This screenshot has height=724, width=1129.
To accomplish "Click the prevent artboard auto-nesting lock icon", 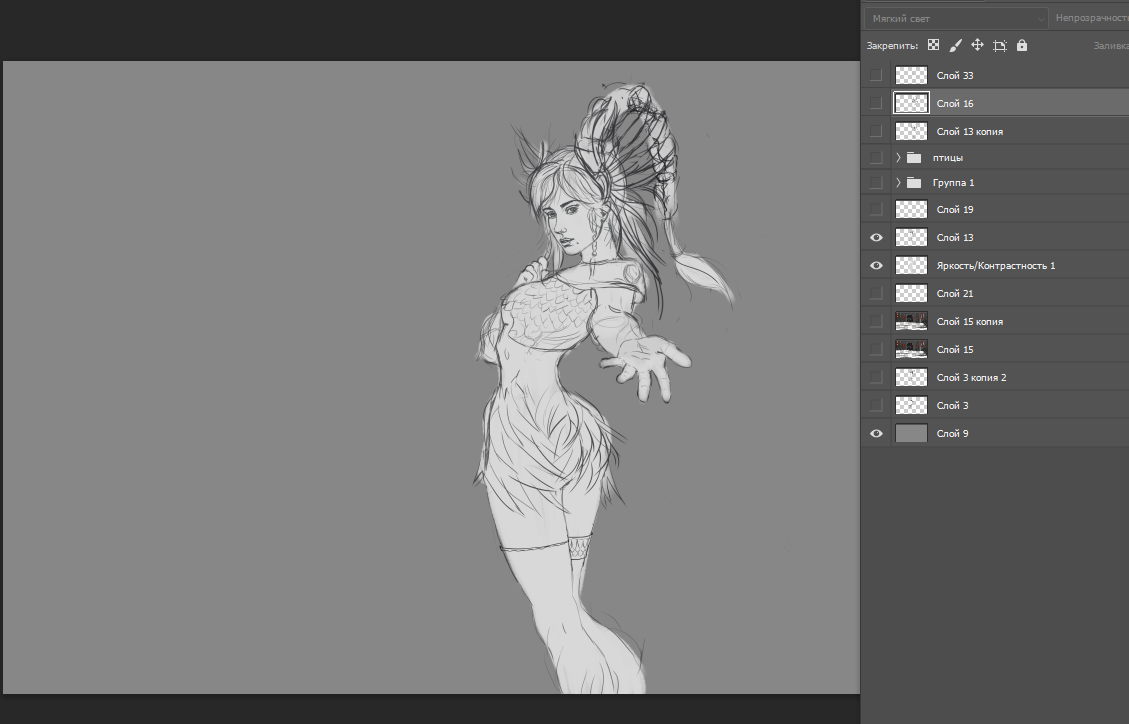I will pyautogui.click(x=999, y=46).
